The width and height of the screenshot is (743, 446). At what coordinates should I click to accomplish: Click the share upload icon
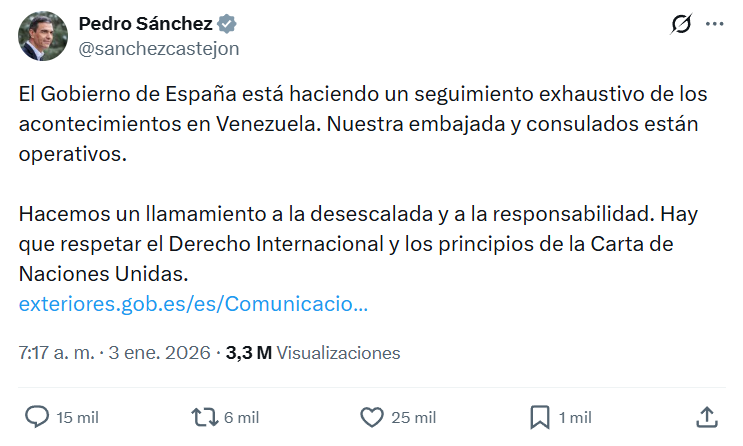coord(706,417)
